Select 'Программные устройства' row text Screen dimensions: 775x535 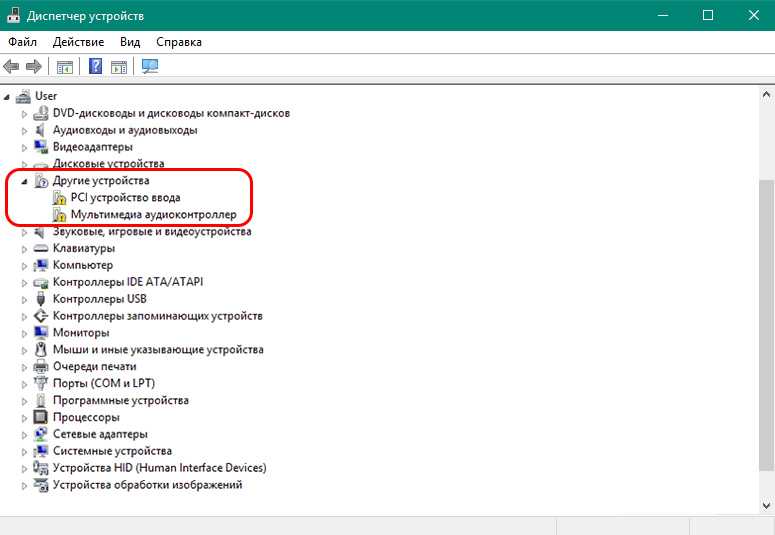[121, 400]
